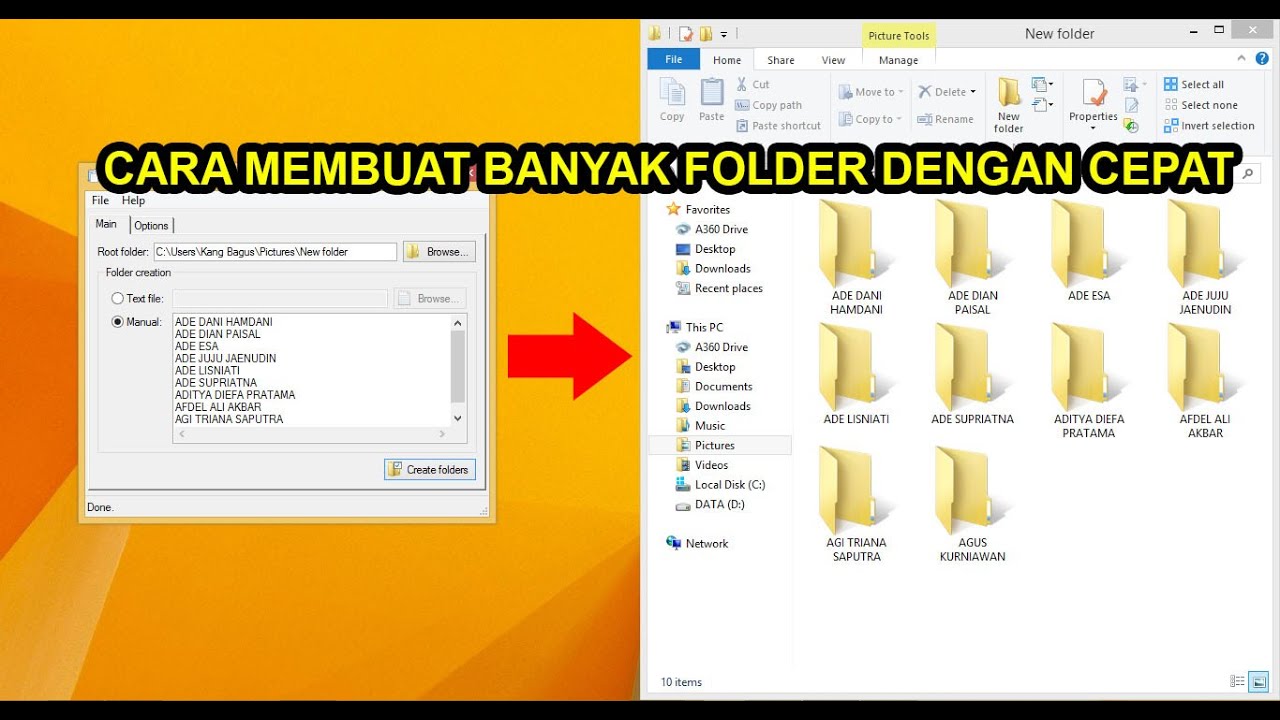Screen dimensions: 1280x720
Task: Switch to large icons view in status bar
Action: [x=1258, y=682]
